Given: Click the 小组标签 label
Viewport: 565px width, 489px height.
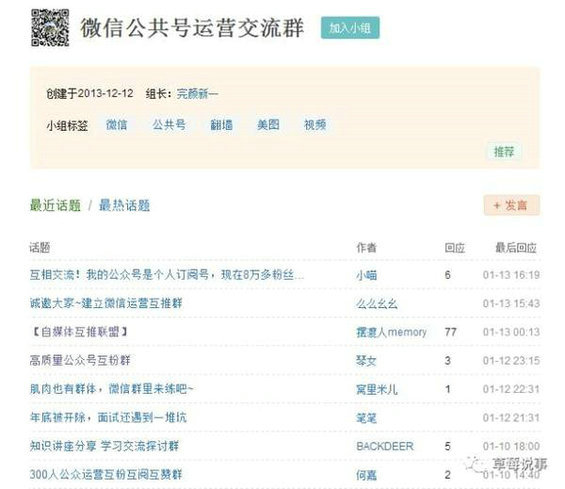Looking at the screenshot, I should (x=67, y=125).
